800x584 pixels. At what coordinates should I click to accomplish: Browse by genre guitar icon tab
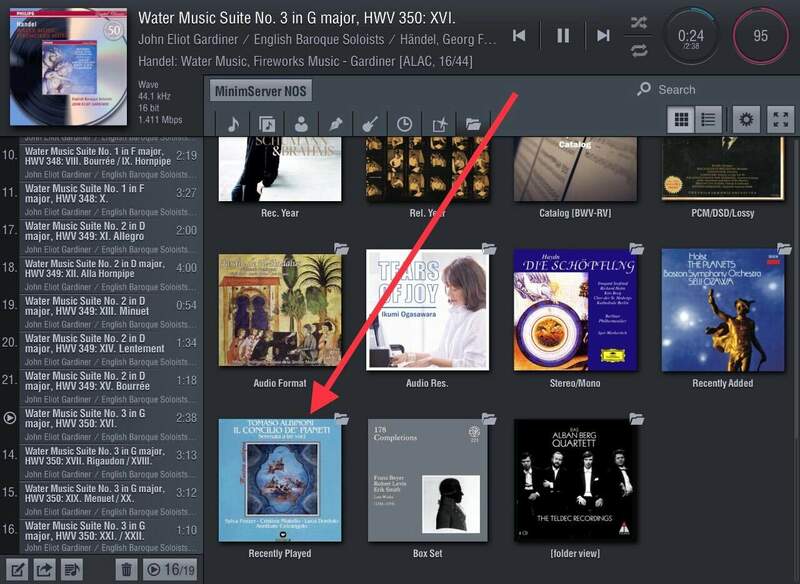point(370,124)
